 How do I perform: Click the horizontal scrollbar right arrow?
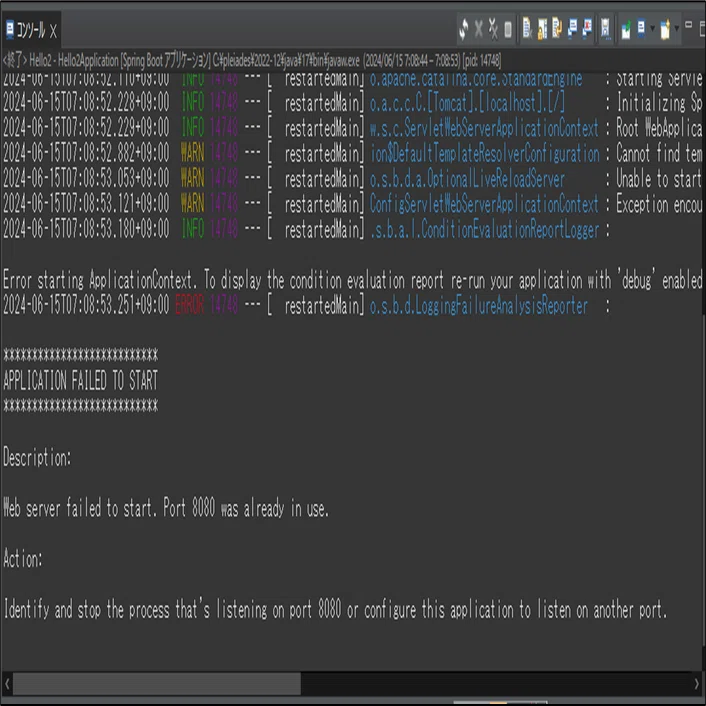click(x=697, y=684)
